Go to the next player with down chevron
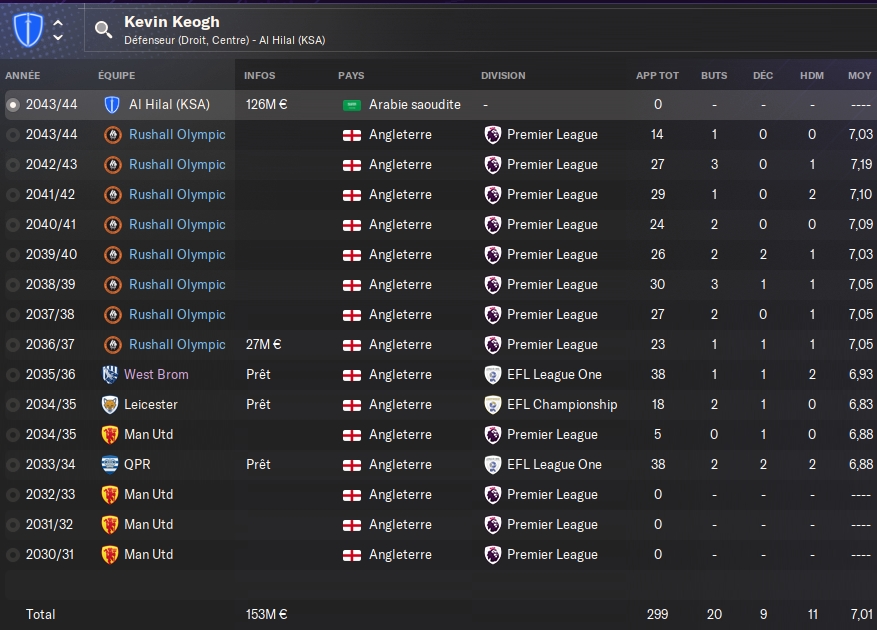The height and width of the screenshot is (630, 877). click(x=58, y=38)
